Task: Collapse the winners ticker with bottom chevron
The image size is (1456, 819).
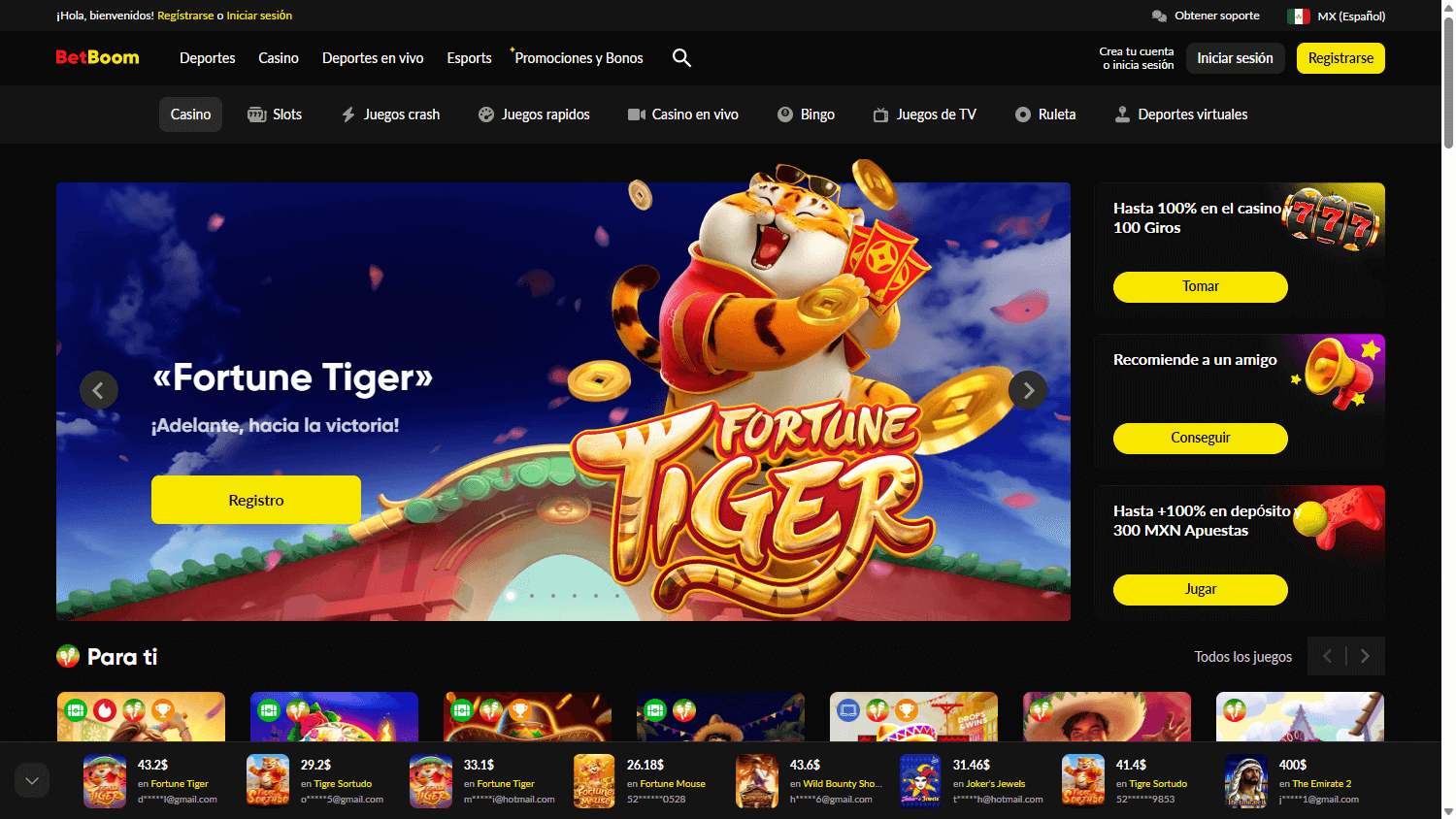Action: [x=31, y=779]
